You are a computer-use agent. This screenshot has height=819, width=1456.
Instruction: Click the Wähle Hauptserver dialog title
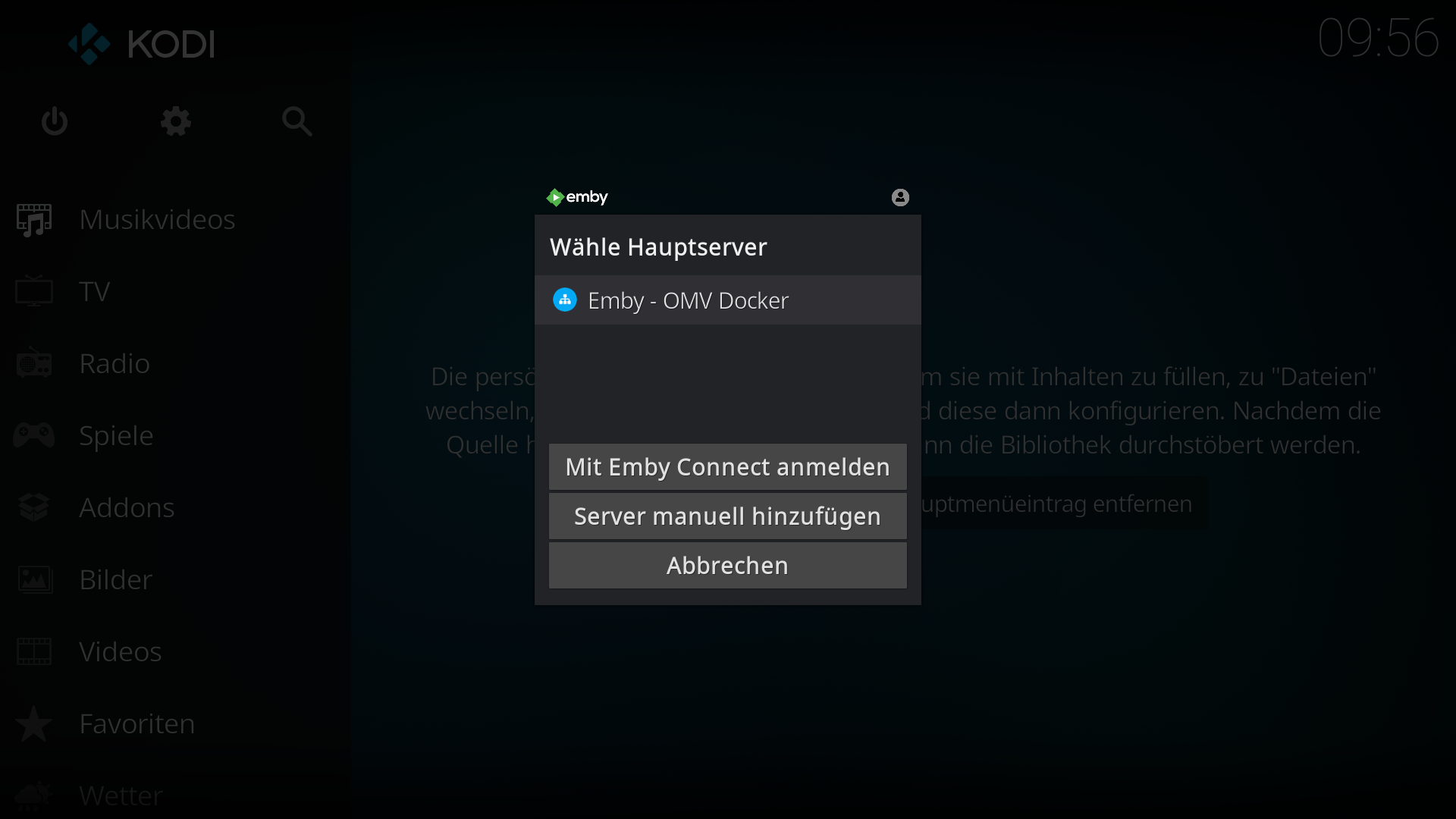(658, 247)
